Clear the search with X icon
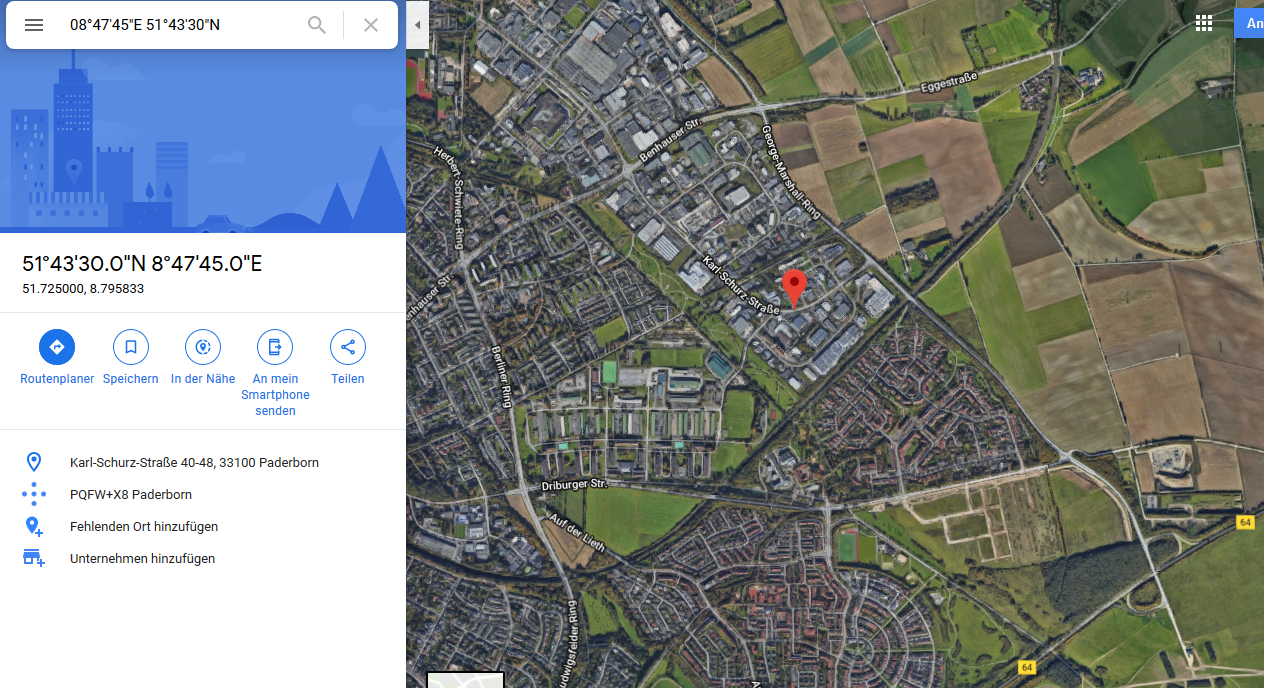 point(371,25)
